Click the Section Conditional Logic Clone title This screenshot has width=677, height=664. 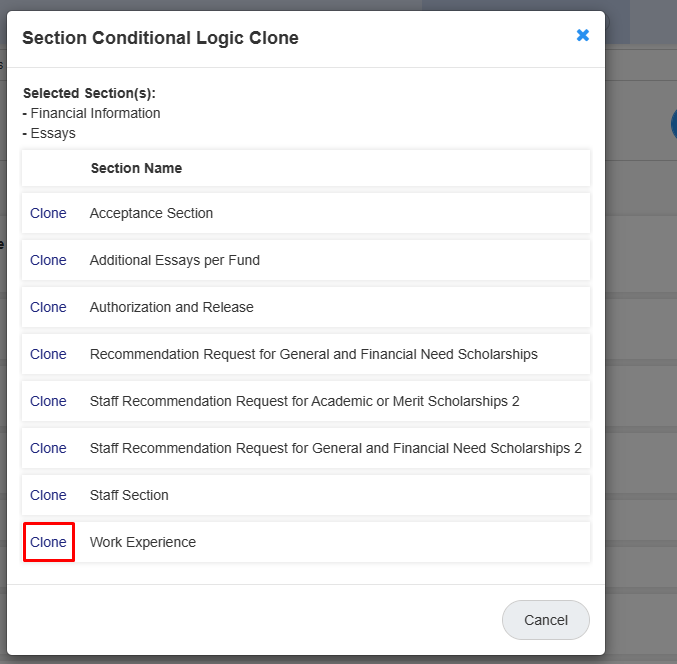(160, 38)
